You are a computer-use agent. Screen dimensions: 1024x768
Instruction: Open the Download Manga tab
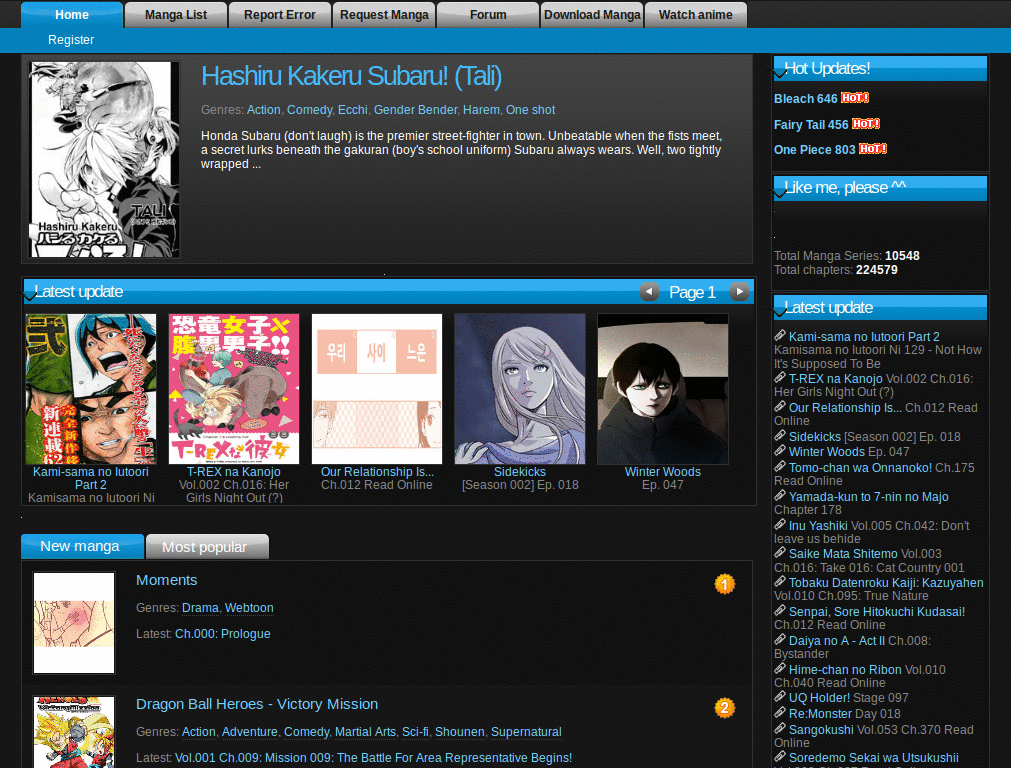[x=592, y=14]
